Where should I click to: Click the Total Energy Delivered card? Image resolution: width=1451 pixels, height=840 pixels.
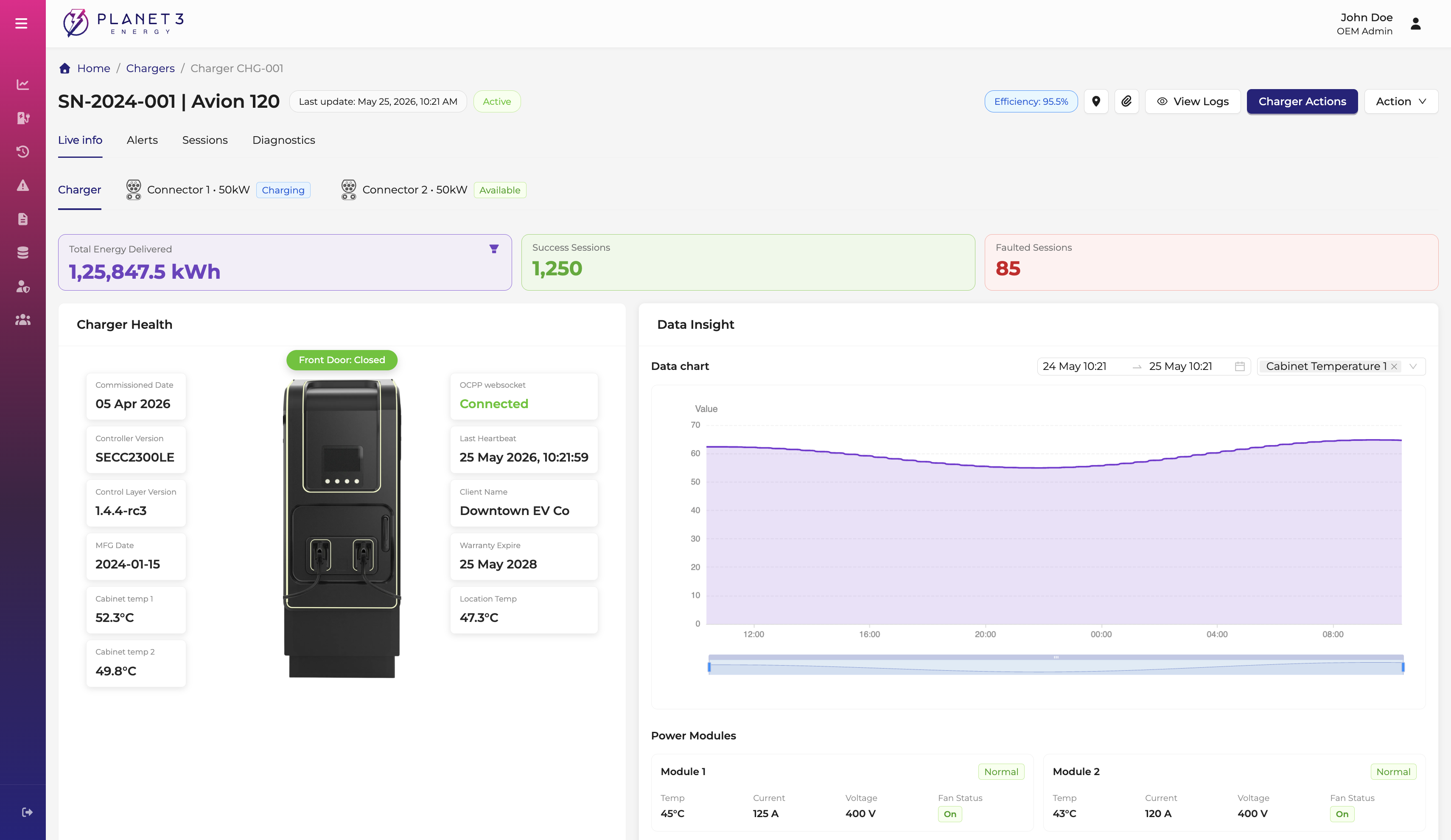coord(284,262)
